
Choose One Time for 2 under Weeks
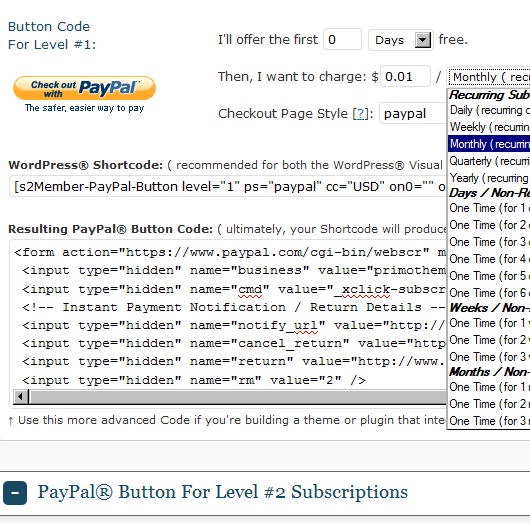click(489, 340)
